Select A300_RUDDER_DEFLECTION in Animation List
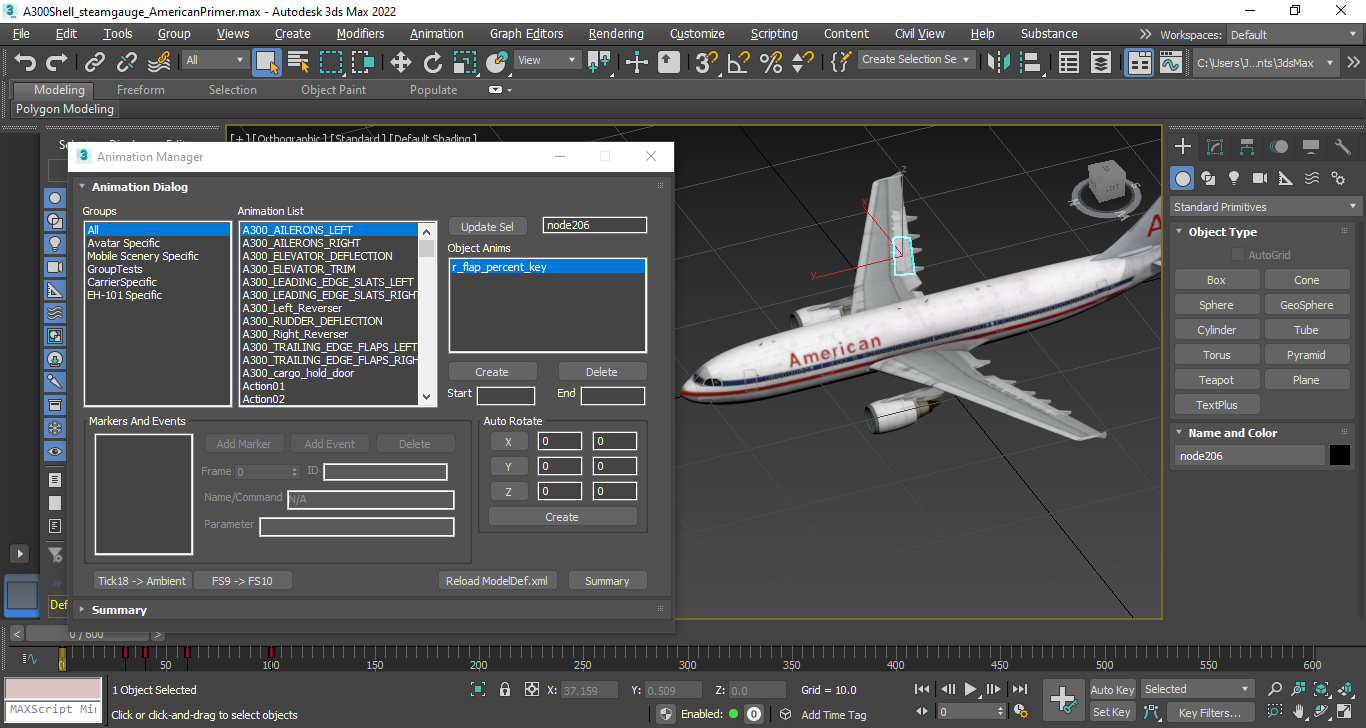1366x728 pixels. pos(312,321)
